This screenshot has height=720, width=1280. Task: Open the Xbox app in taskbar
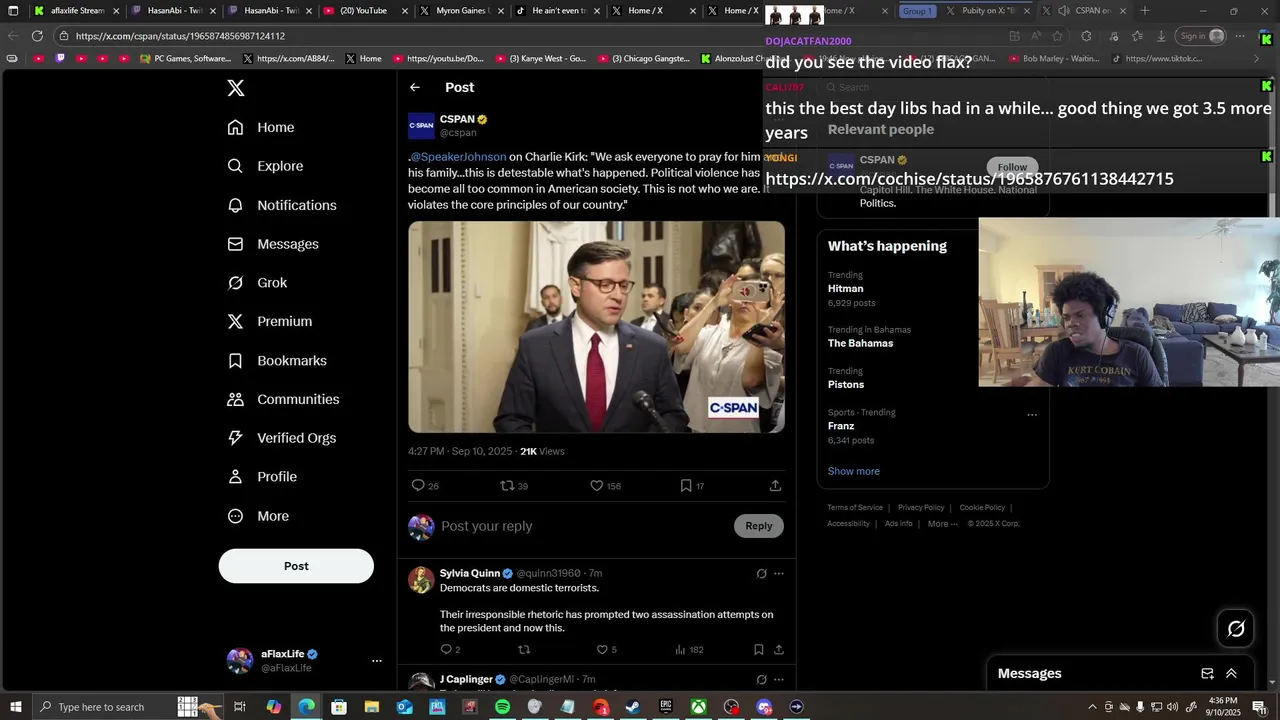pyautogui.click(x=699, y=707)
